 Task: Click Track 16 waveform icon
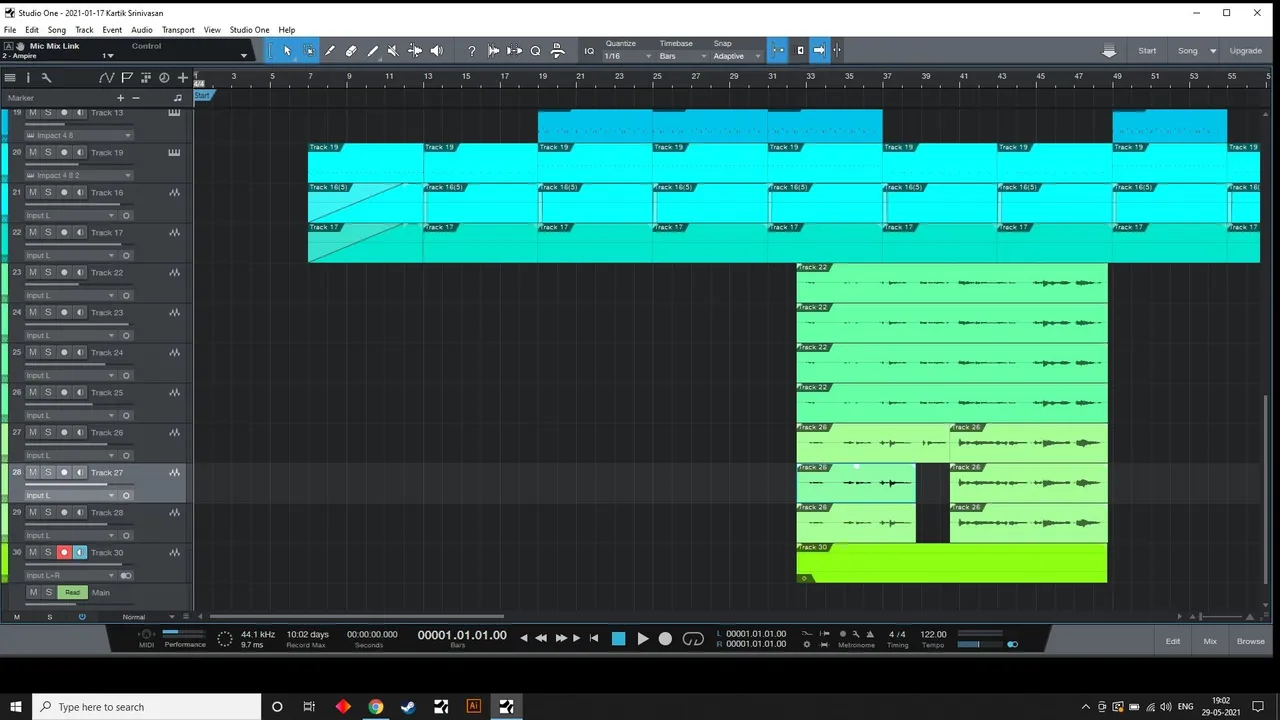175,192
